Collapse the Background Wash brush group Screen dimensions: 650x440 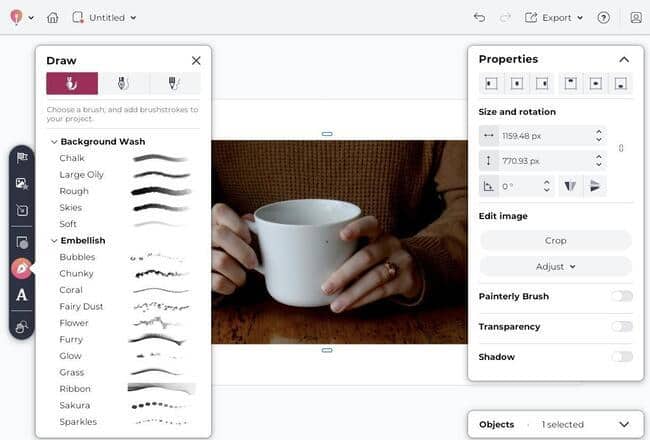click(53, 142)
